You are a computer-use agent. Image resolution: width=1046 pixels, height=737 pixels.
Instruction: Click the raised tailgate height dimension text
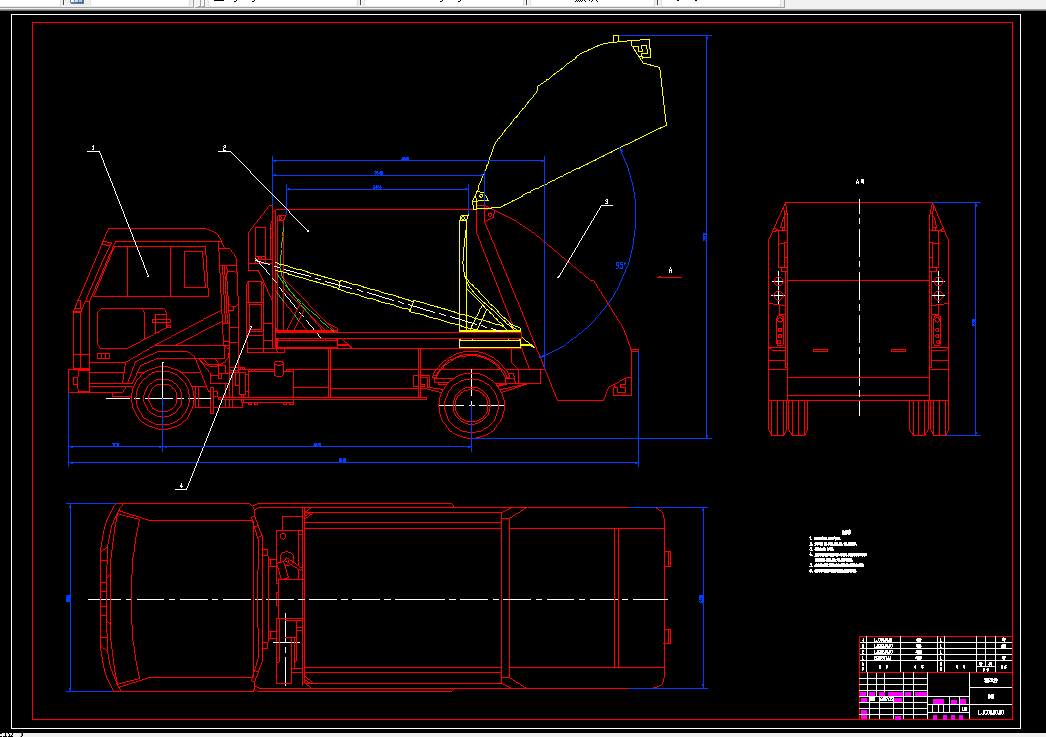coord(705,237)
